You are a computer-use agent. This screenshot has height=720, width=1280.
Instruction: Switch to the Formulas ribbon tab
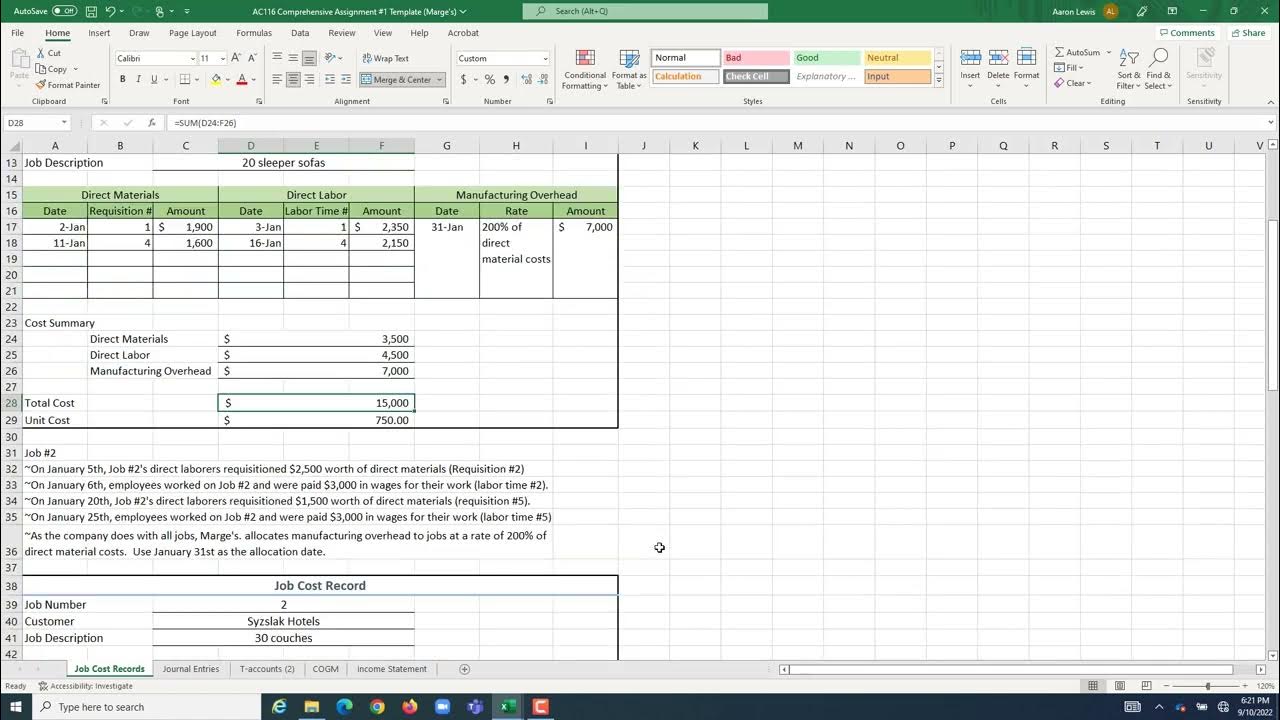point(254,33)
